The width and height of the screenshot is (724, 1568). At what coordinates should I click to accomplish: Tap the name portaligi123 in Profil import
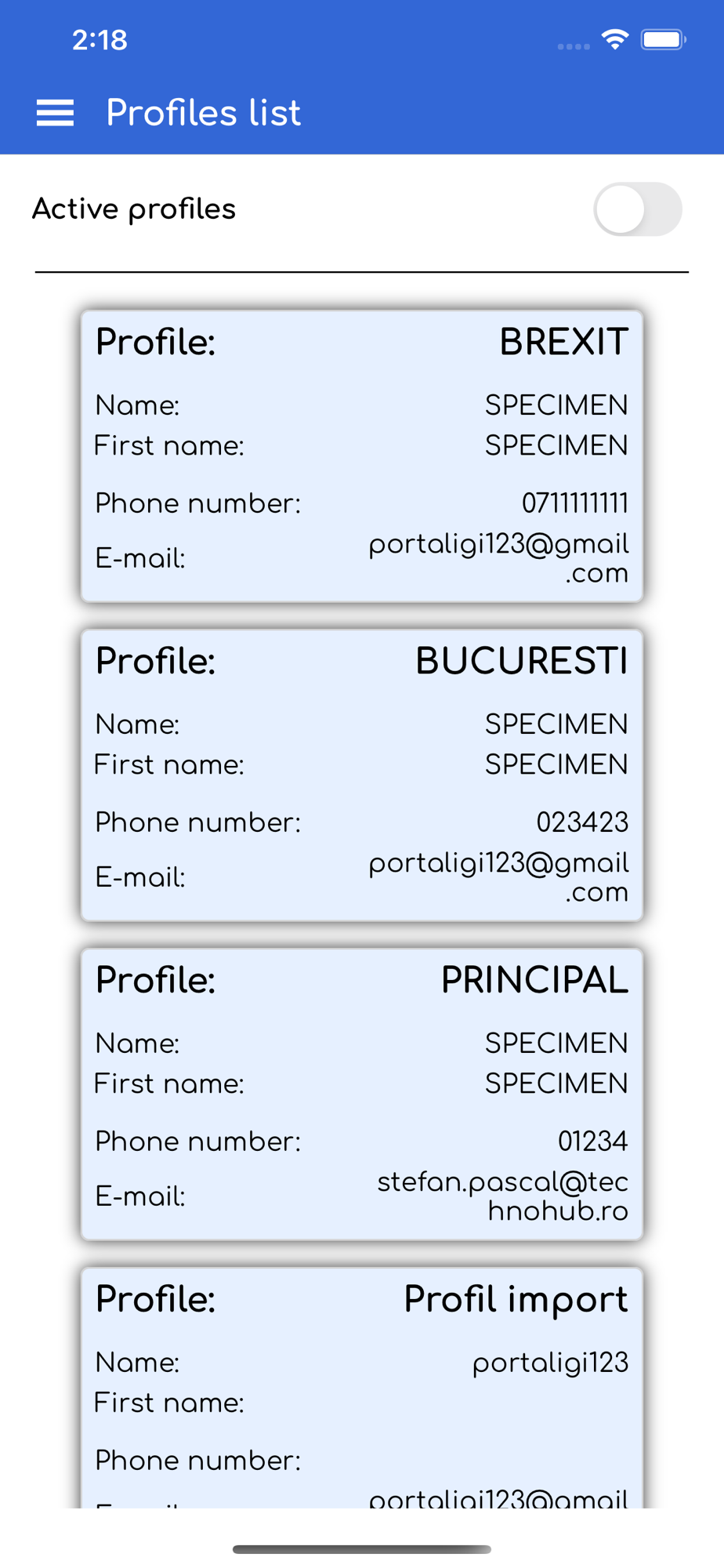pyautogui.click(x=550, y=1363)
